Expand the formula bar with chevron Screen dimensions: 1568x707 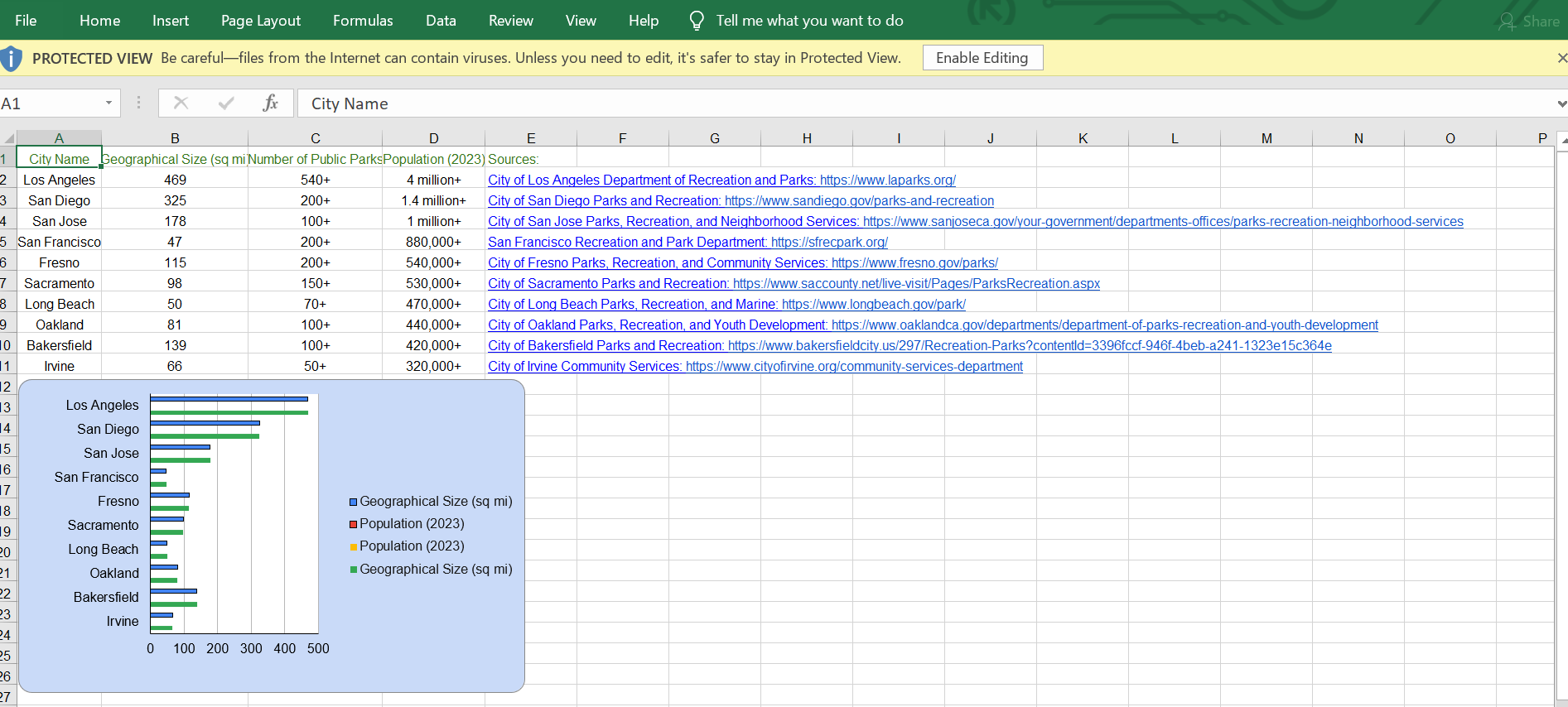[x=1561, y=103]
